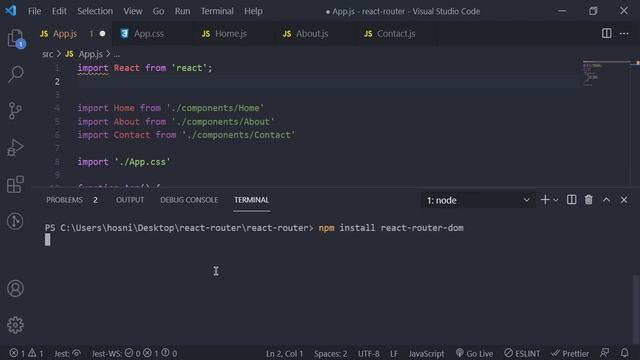
Task: Close the terminal panel
Action: tap(624, 200)
